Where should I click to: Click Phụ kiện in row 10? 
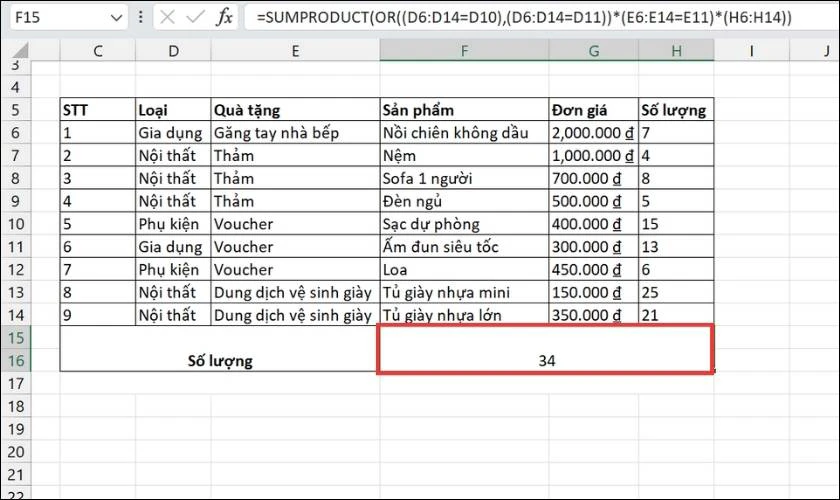173,224
